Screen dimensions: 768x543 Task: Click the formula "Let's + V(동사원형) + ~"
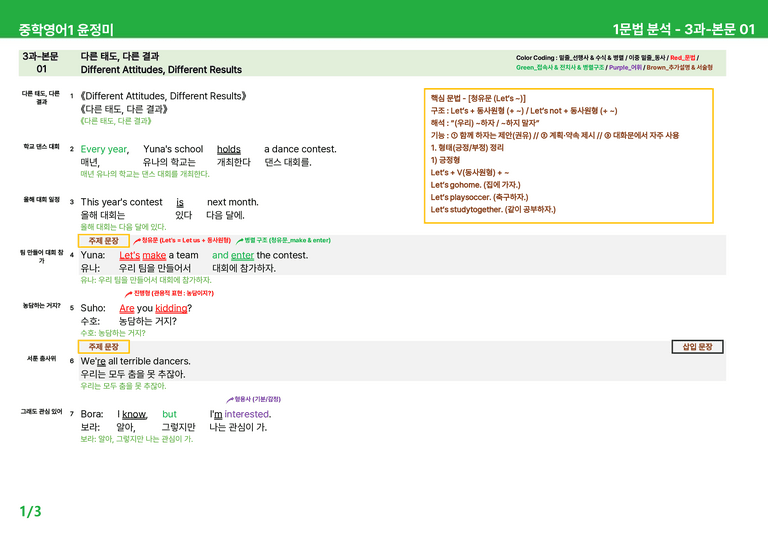point(470,172)
